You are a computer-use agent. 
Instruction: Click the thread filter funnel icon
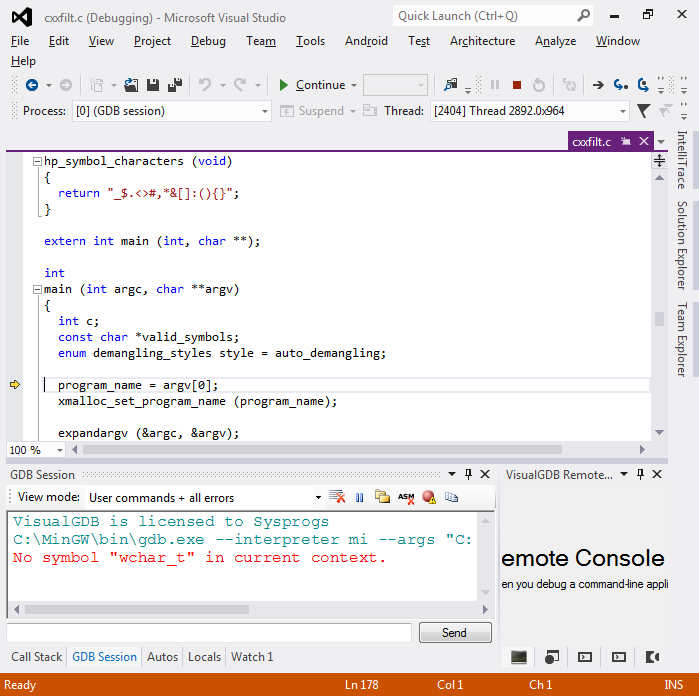pyautogui.click(x=643, y=111)
